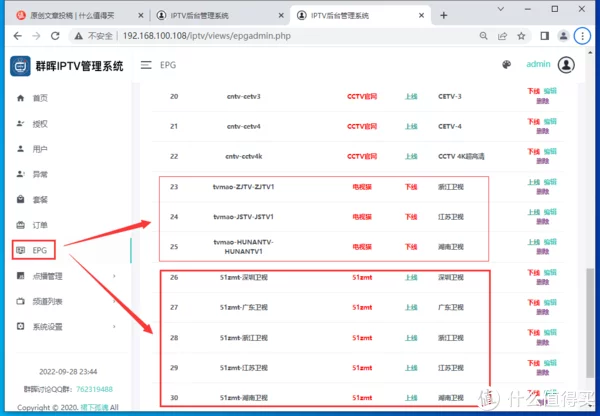Viewport: 600px width, 416px height.
Task: Click the share page icon
Action: coord(502,36)
